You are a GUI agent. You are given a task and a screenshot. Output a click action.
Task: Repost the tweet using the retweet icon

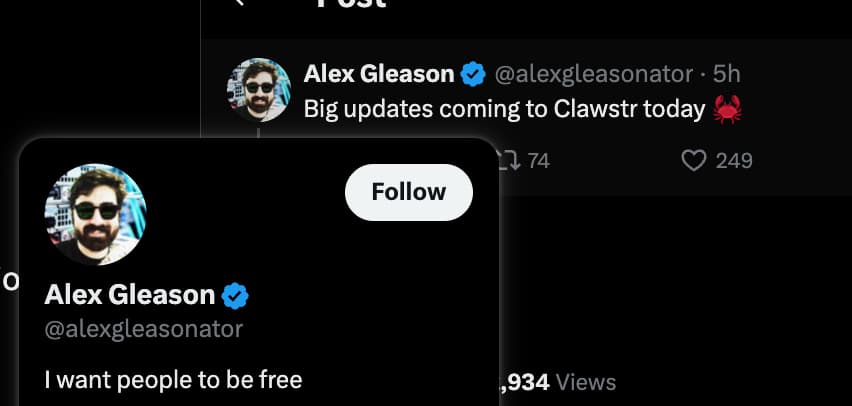point(511,160)
